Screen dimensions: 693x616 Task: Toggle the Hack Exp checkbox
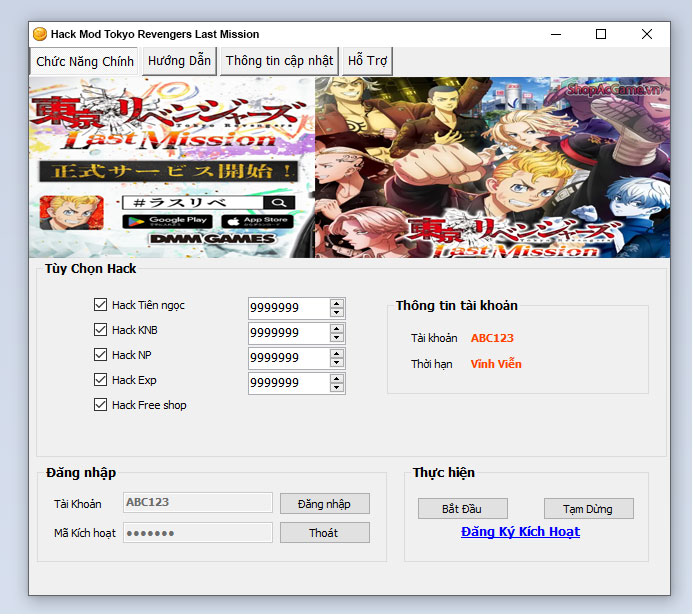click(x=100, y=380)
